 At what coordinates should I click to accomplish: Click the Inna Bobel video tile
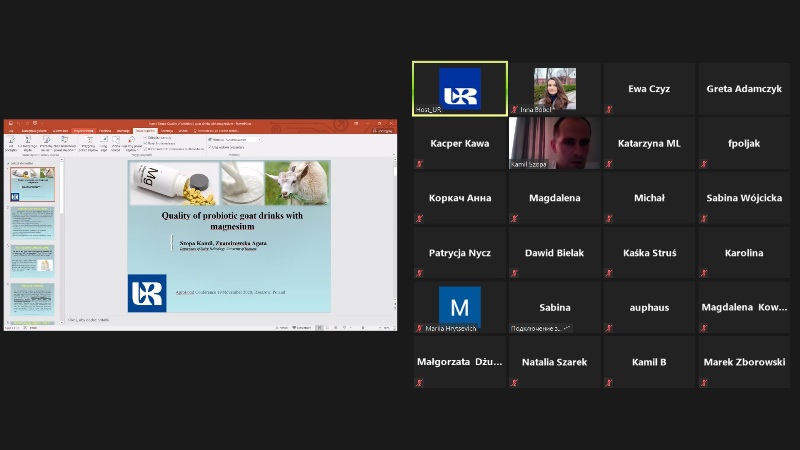coord(555,89)
